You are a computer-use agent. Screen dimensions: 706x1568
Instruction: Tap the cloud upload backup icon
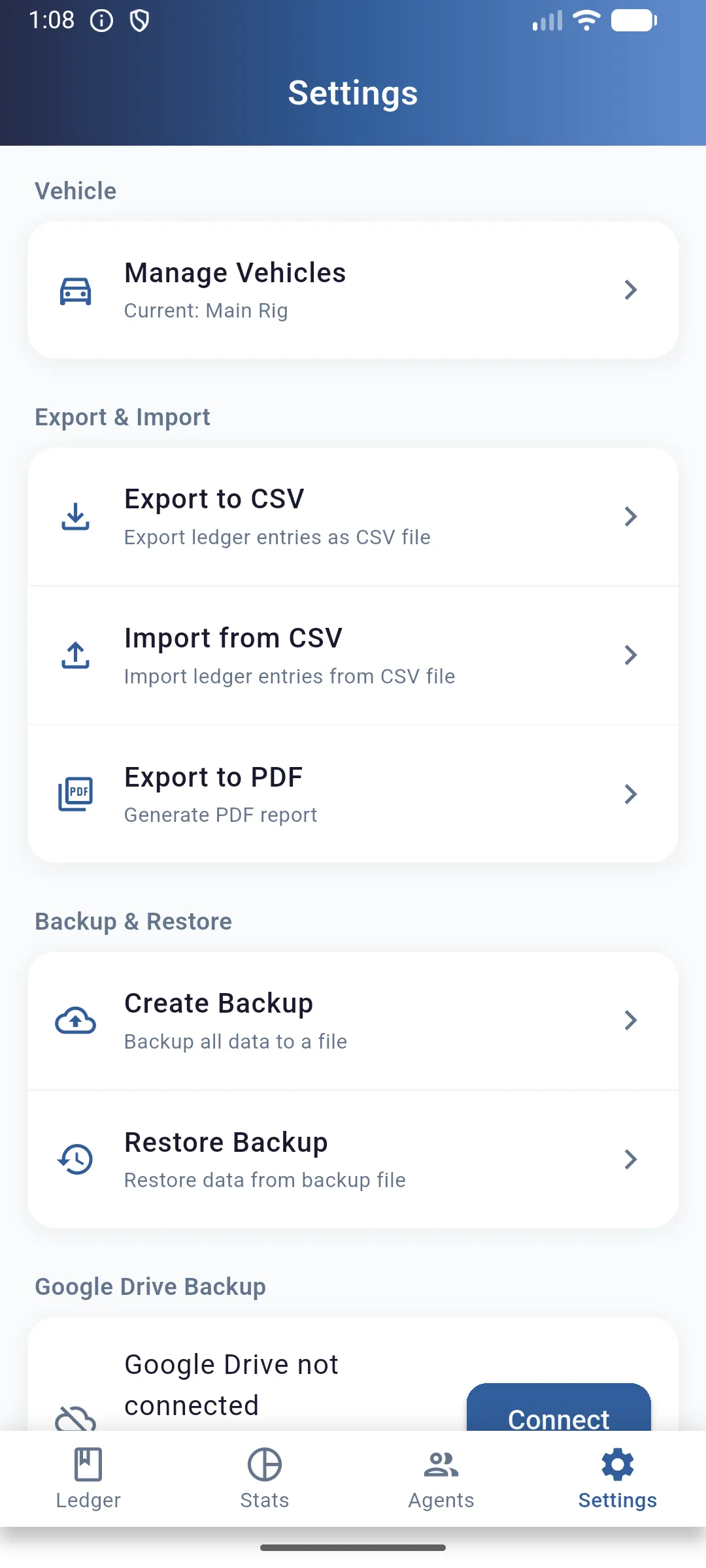point(76,1021)
